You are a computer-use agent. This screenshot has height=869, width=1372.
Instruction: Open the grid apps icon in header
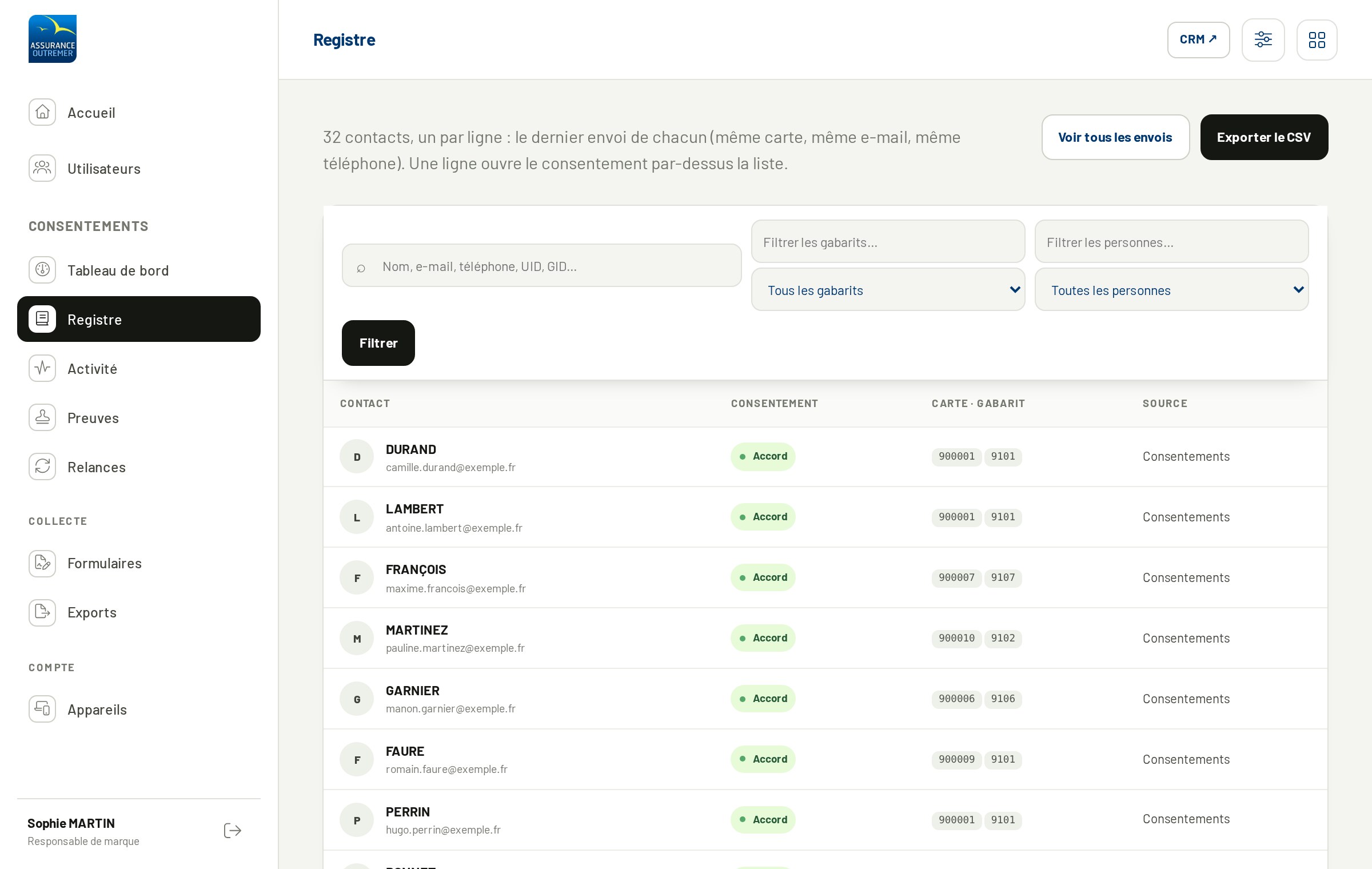coord(1317,40)
